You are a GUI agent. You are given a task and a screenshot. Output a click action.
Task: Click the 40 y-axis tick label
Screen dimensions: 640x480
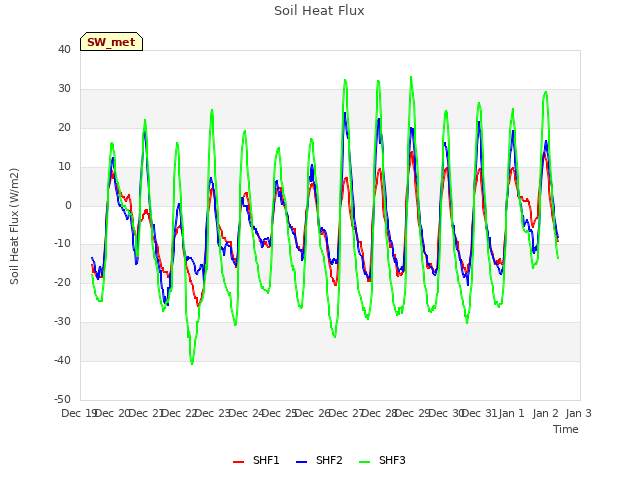(64, 50)
